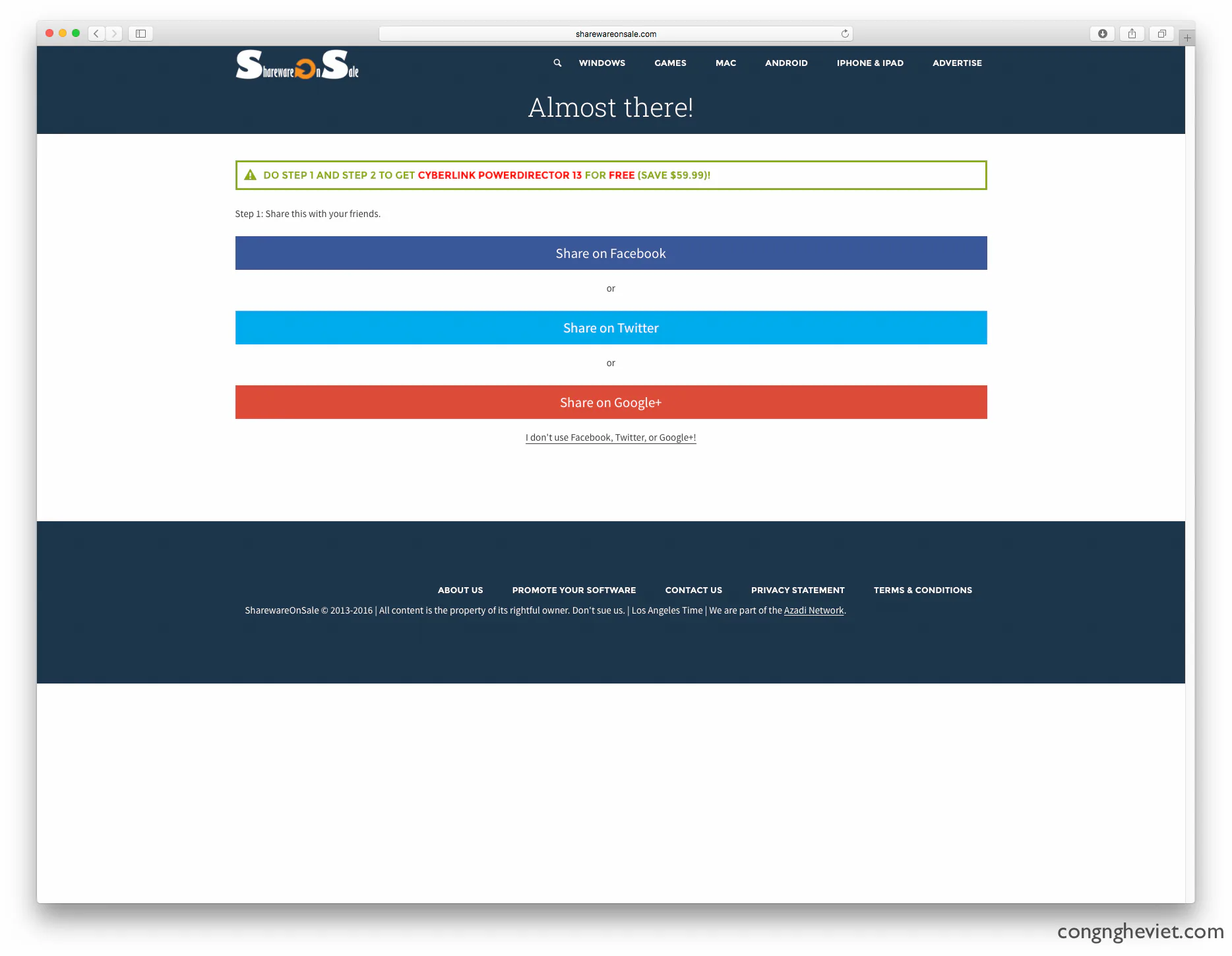Open the Terms & Conditions footer link

[x=923, y=590]
